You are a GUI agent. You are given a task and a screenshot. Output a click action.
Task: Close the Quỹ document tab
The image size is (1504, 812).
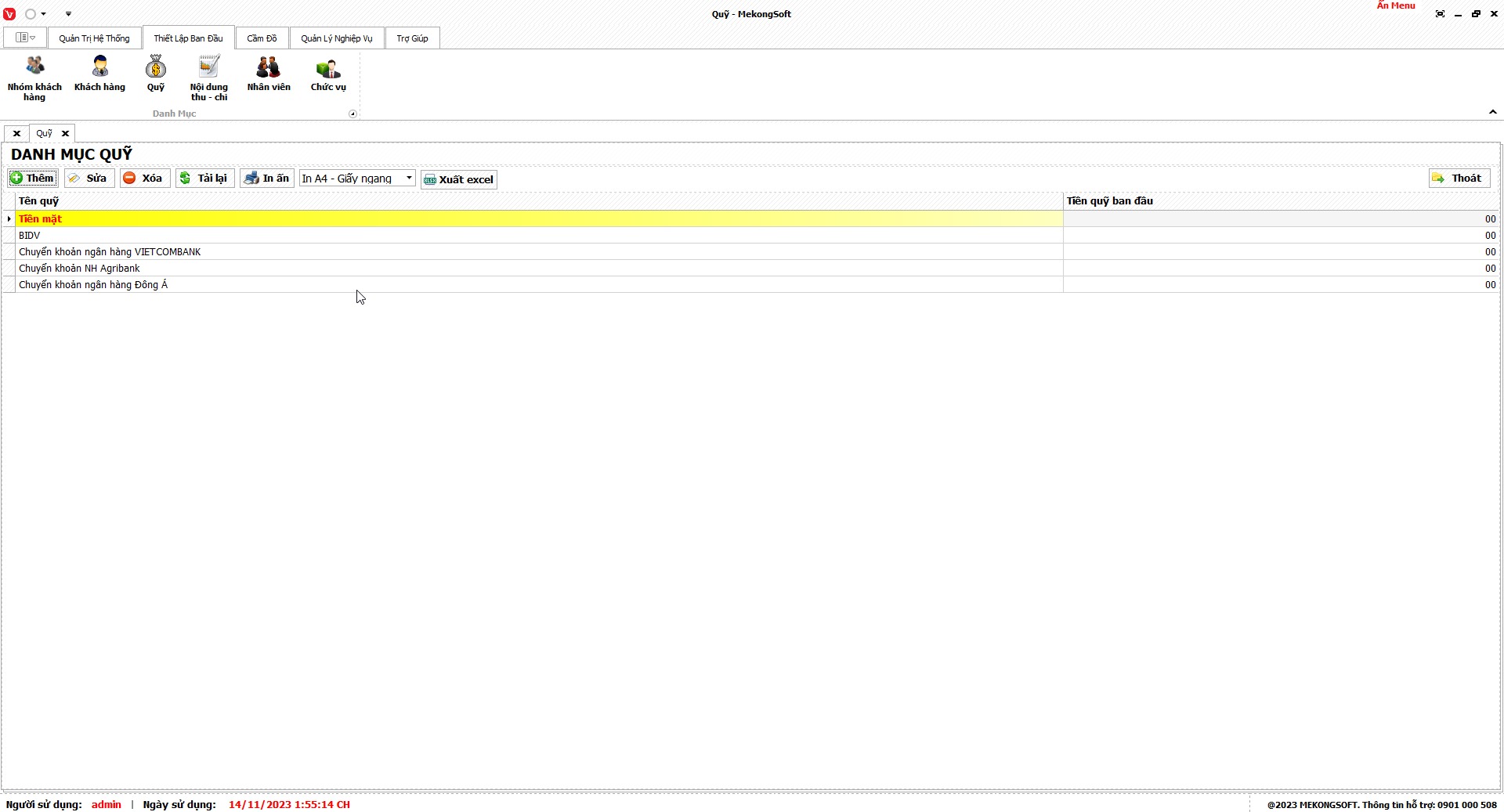pos(66,134)
